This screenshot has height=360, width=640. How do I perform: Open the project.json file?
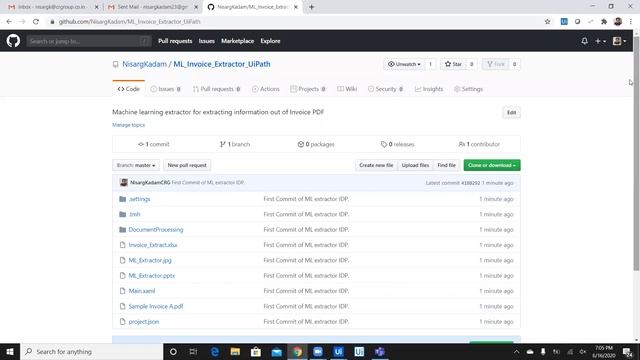point(144,322)
